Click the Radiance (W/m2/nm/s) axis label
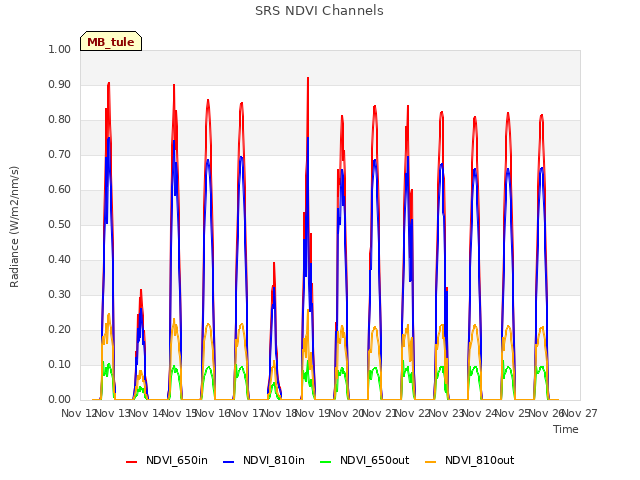 click(14, 227)
